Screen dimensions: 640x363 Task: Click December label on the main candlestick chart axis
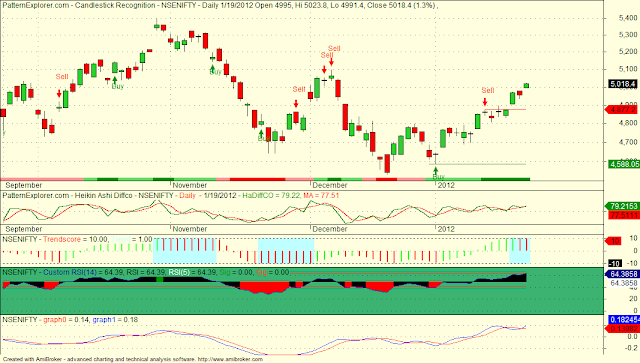tap(330, 185)
